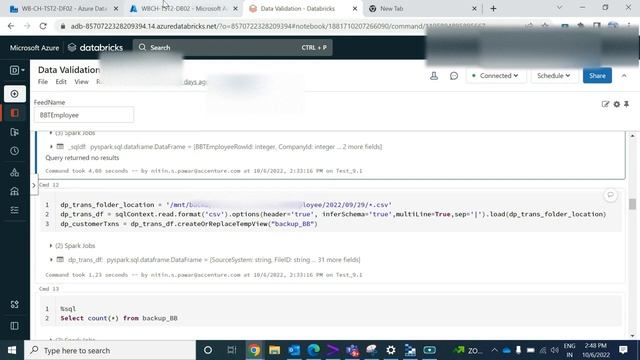Viewport: 640px width, 360px height.
Task: Expand (2) Spark Jobs under Cmd 12
Action: pos(73,246)
